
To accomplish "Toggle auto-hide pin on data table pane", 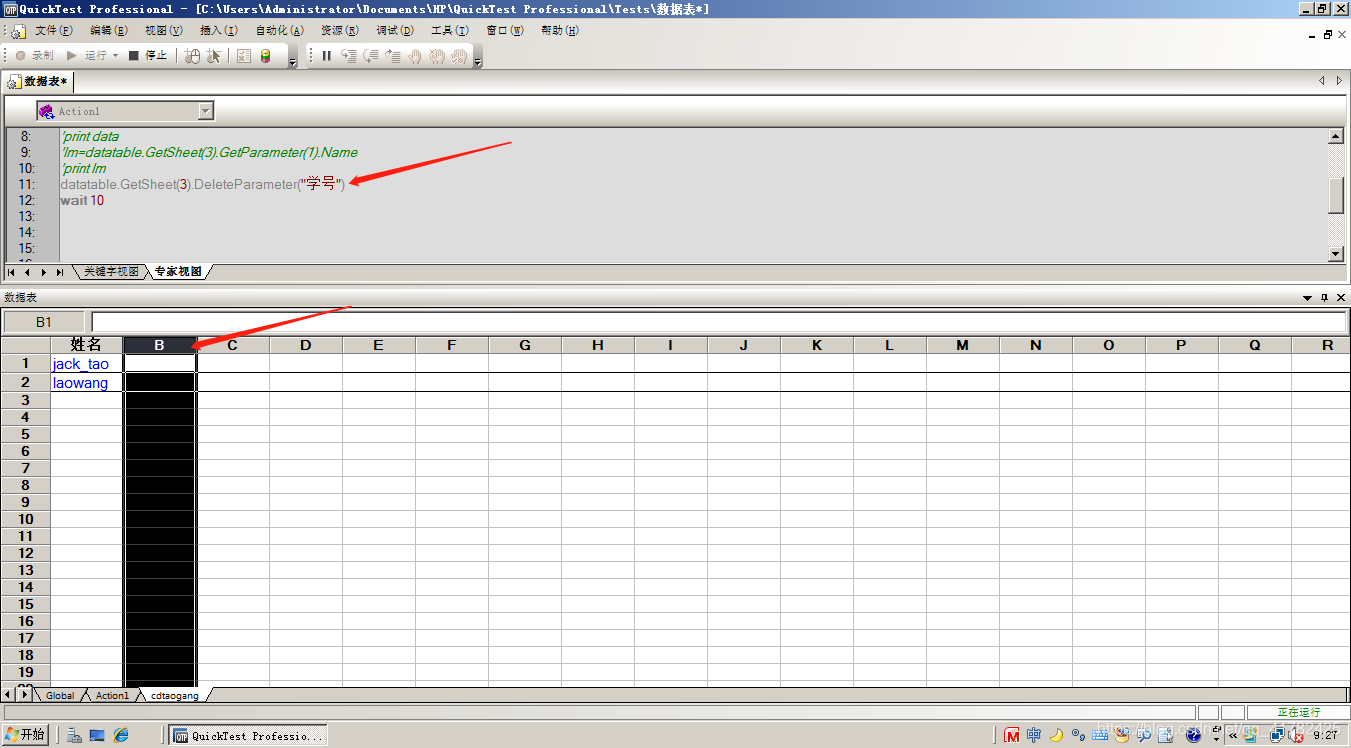I will [1325, 298].
